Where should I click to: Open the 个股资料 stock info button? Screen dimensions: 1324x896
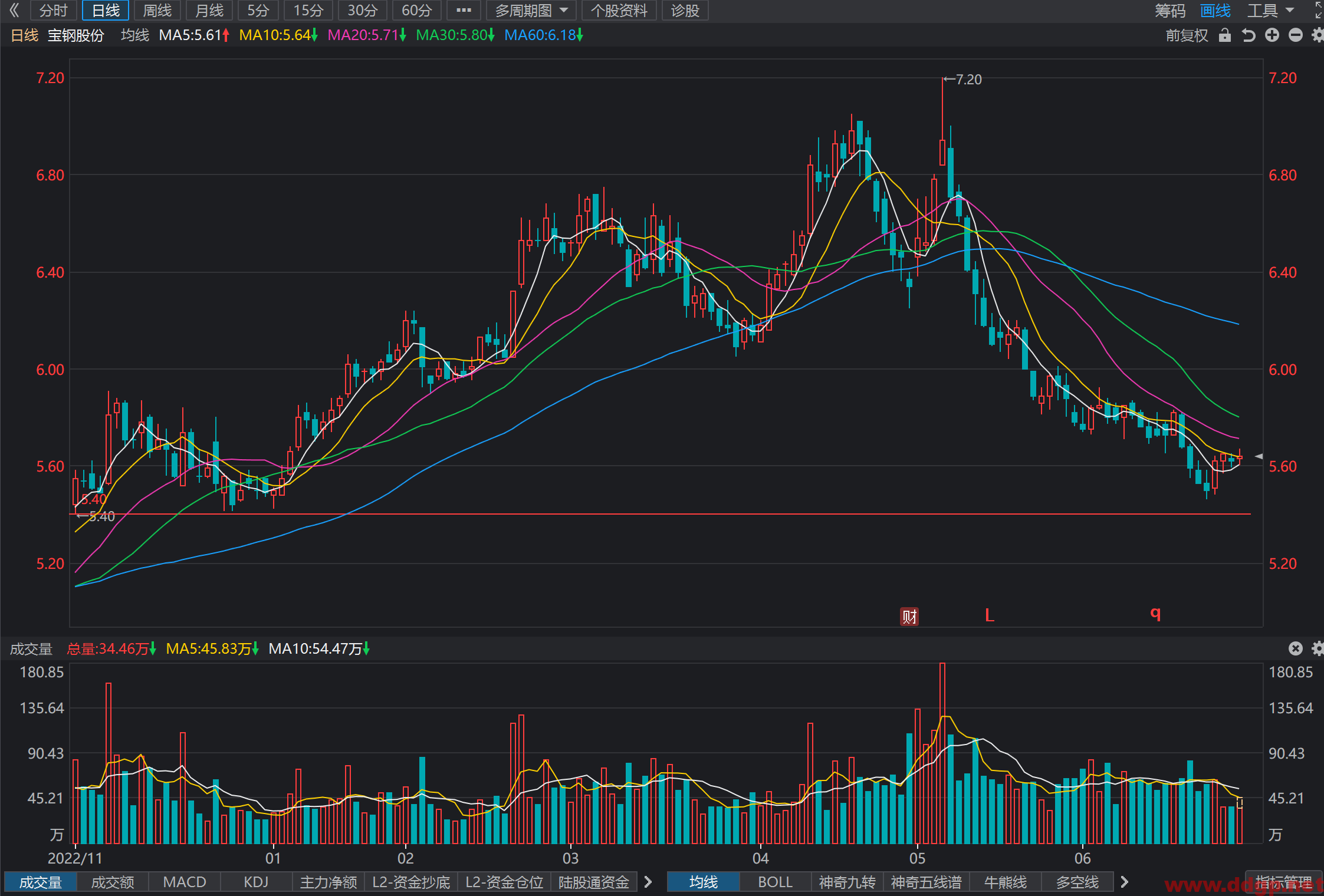(619, 11)
